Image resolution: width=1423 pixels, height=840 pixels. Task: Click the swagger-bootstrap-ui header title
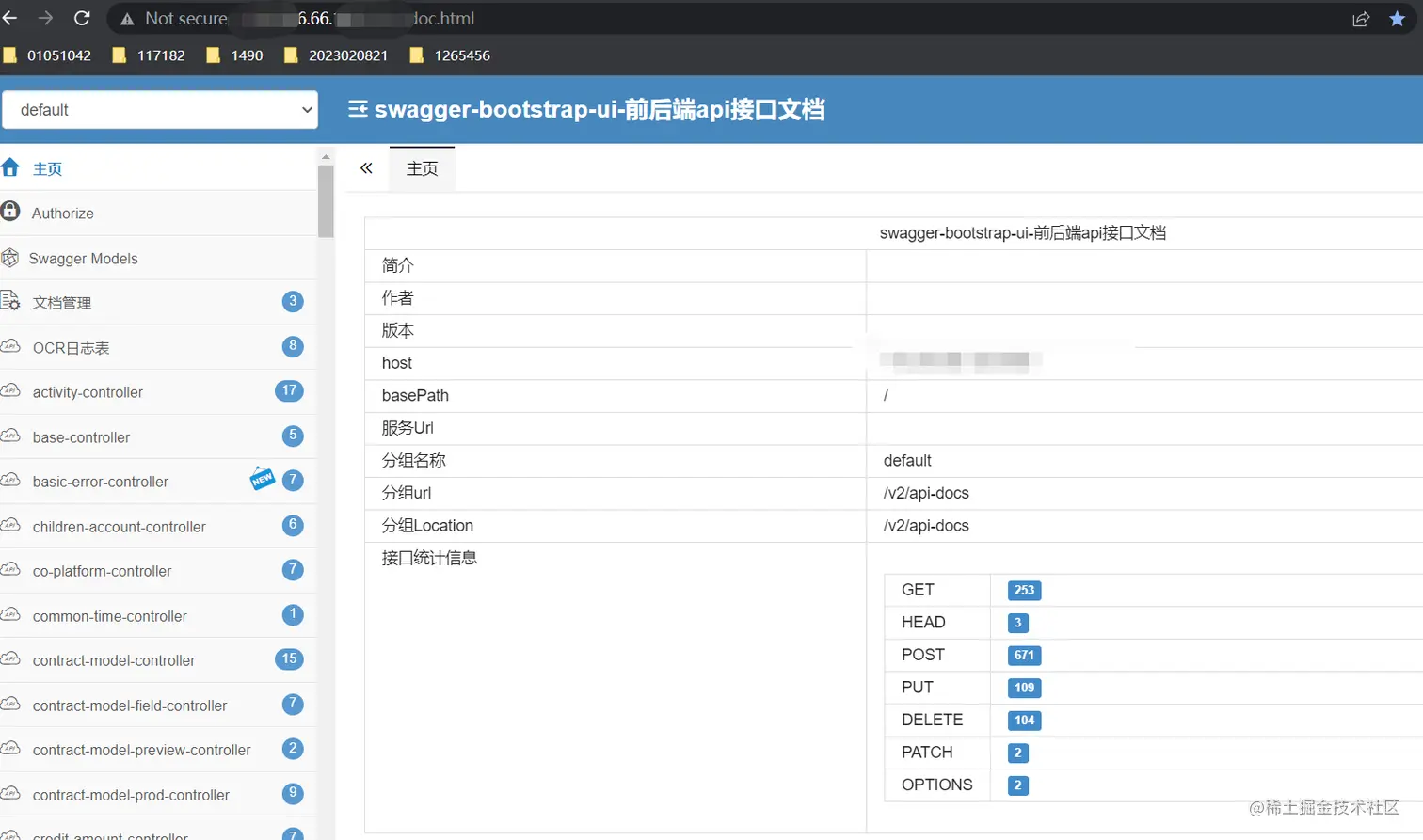(x=600, y=109)
